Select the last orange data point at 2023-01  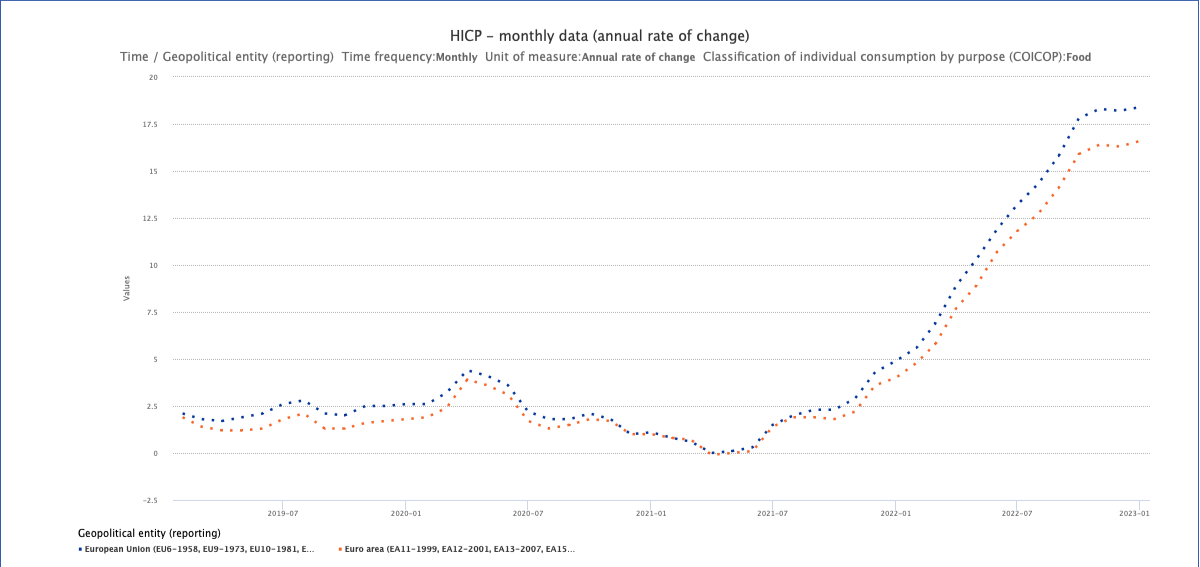coord(1137,142)
